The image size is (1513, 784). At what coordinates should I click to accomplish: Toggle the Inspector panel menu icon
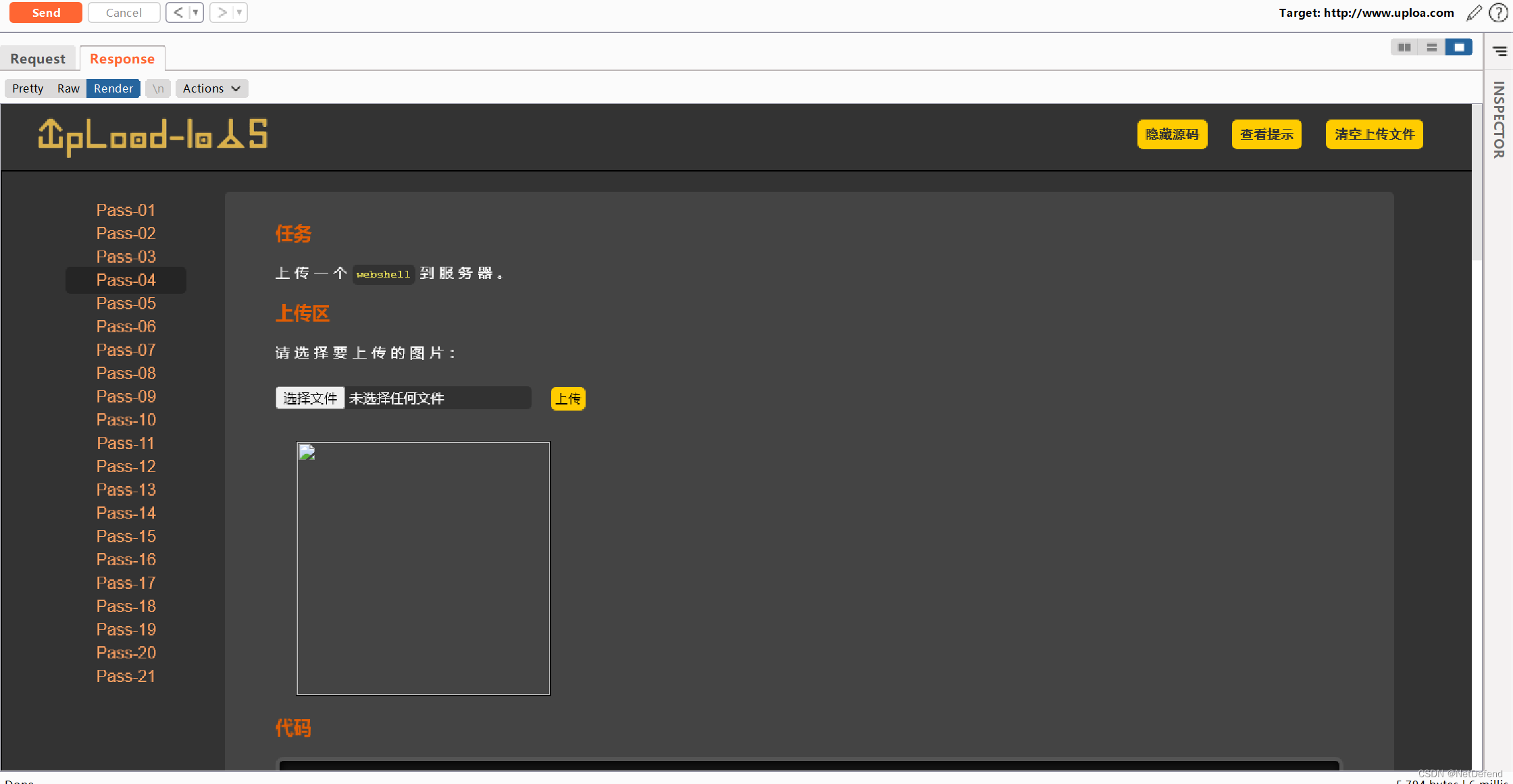click(x=1499, y=51)
